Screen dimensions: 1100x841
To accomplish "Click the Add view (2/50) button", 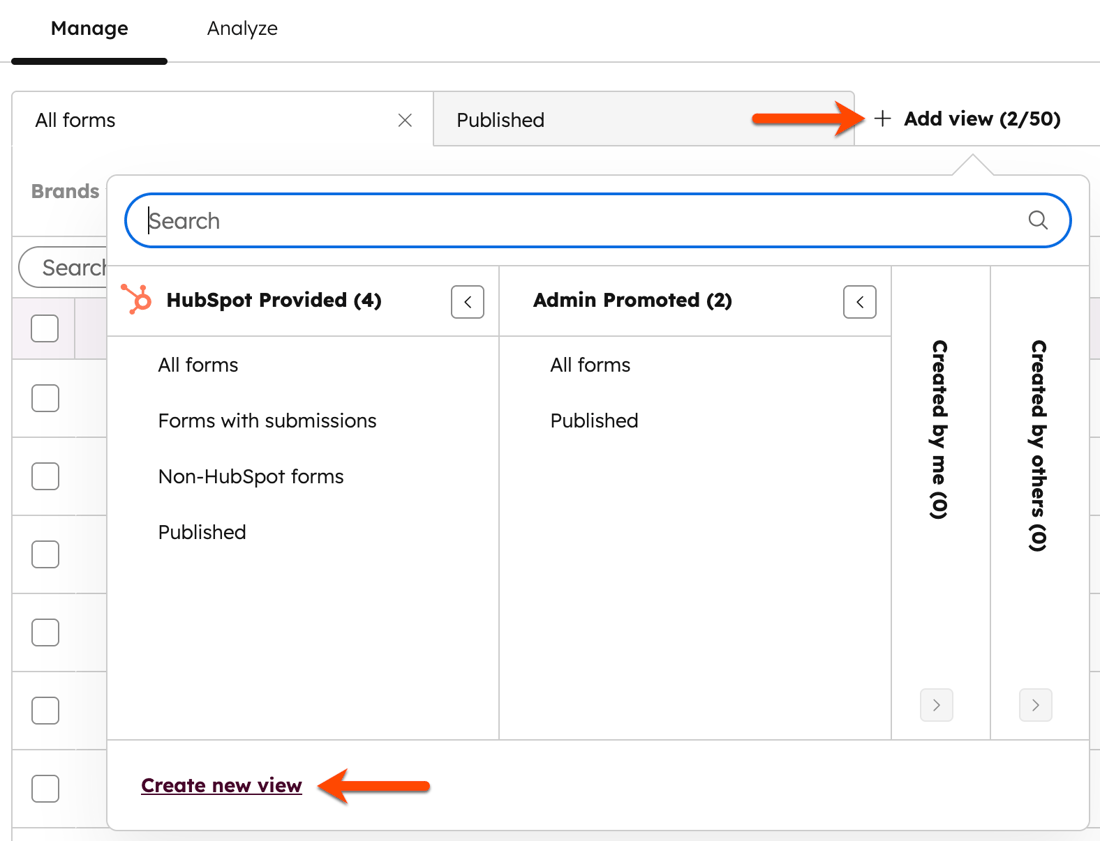I will pyautogui.click(x=967, y=118).
